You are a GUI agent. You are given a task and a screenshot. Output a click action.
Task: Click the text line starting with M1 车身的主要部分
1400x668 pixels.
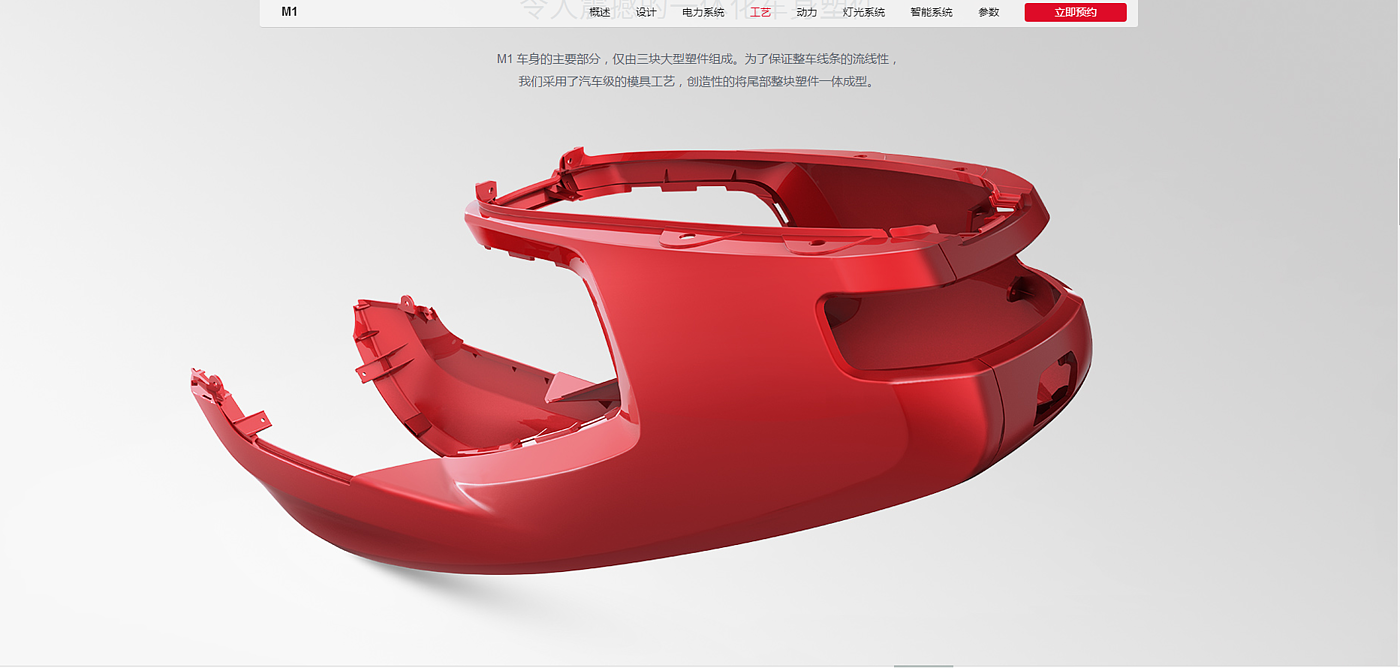(697, 59)
